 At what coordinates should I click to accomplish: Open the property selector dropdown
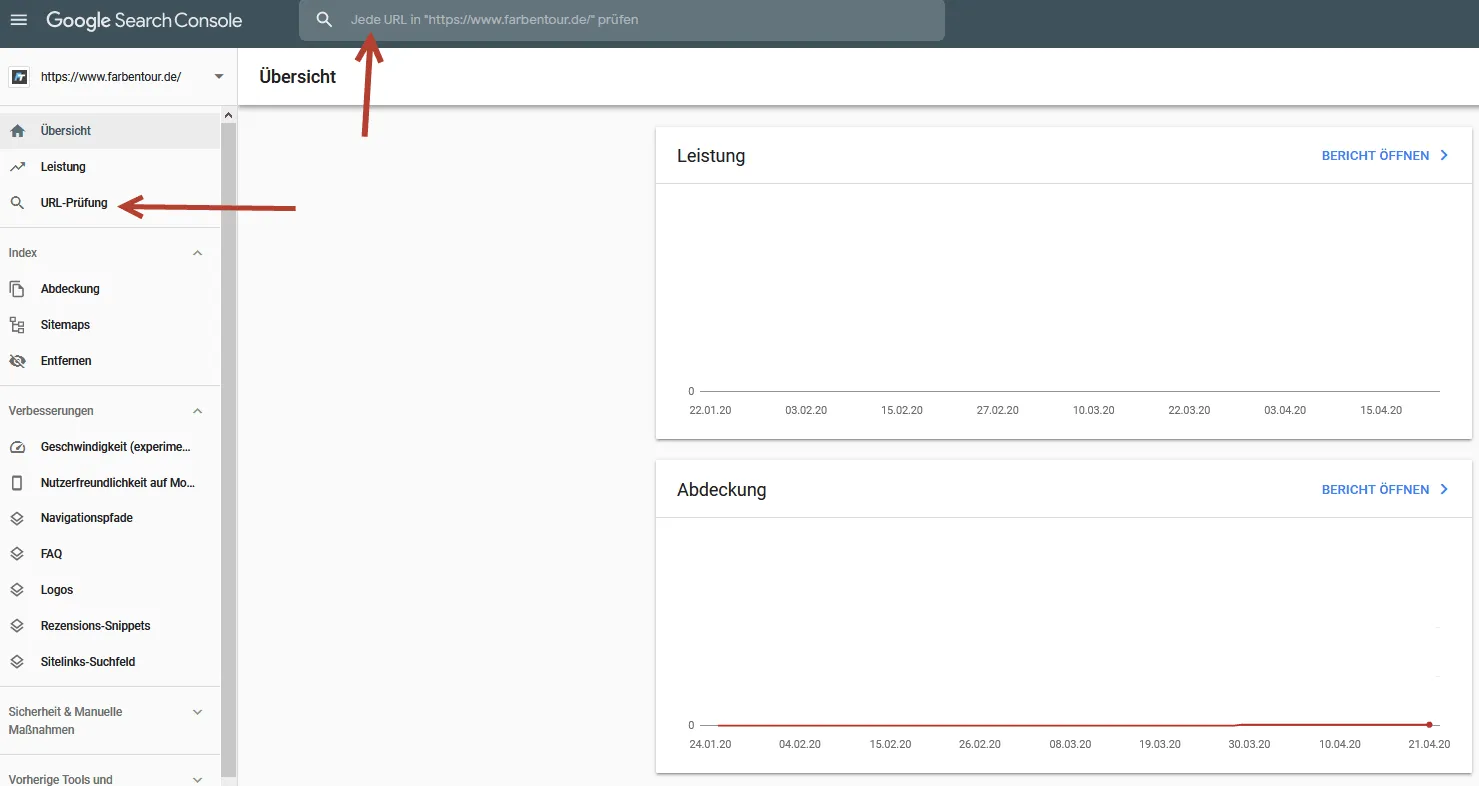coord(219,77)
